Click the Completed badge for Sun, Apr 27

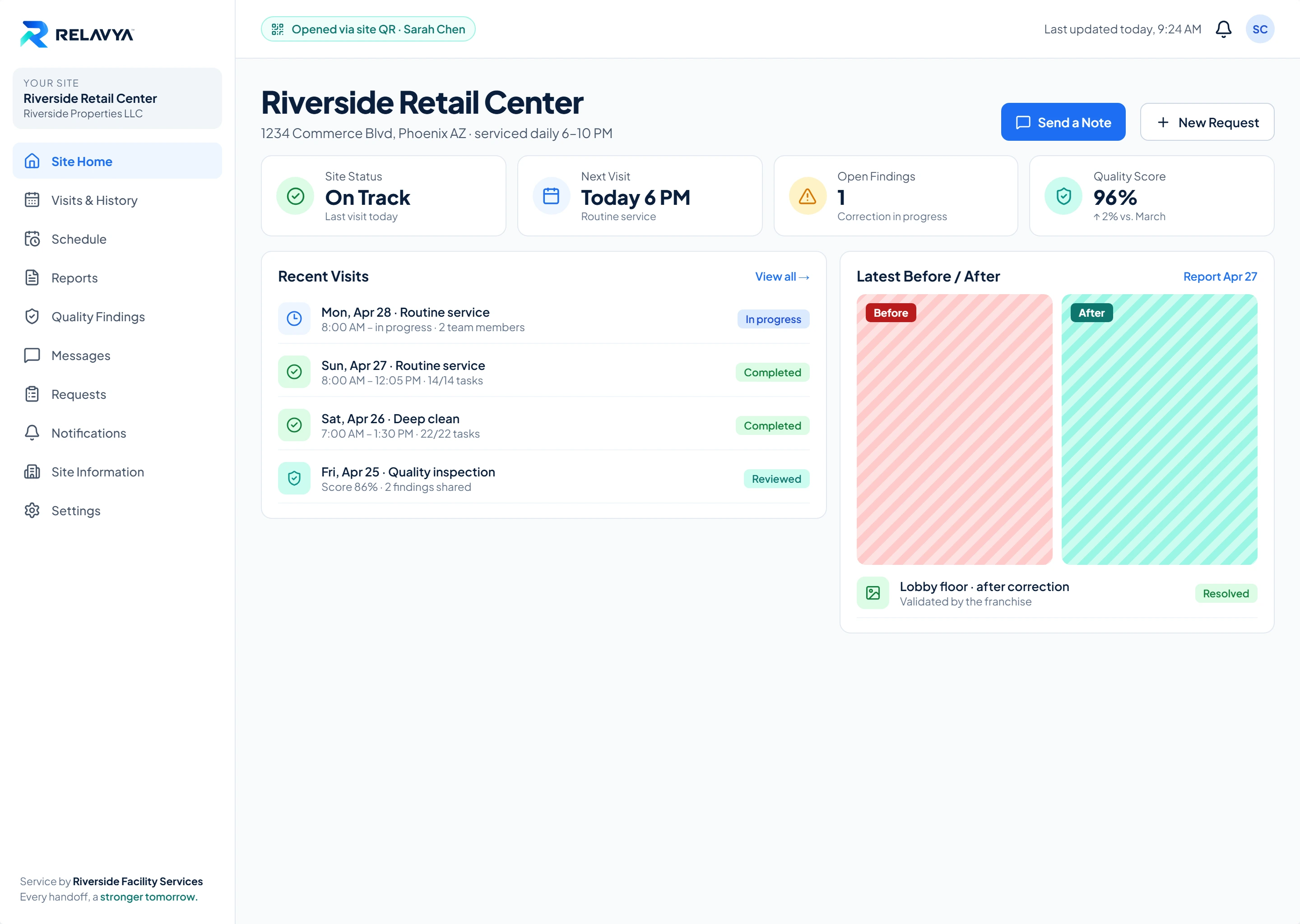[772, 373]
